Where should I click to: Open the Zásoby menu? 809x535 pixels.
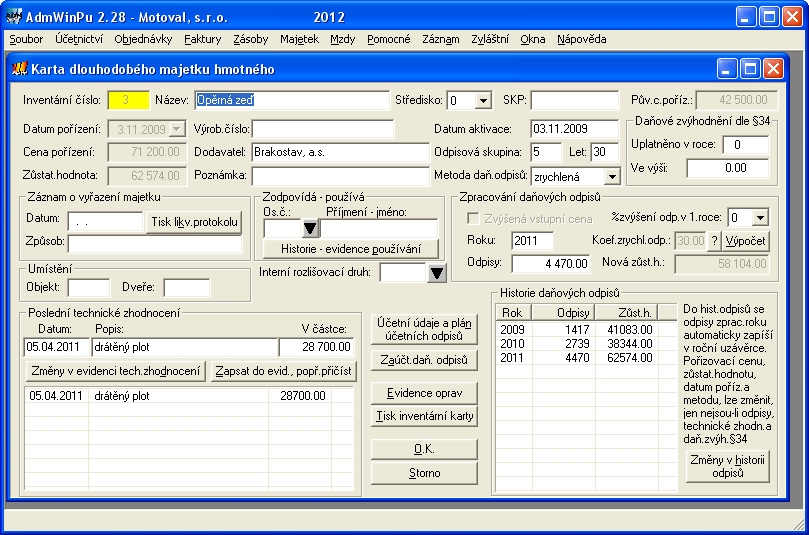(x=251, y=39)
